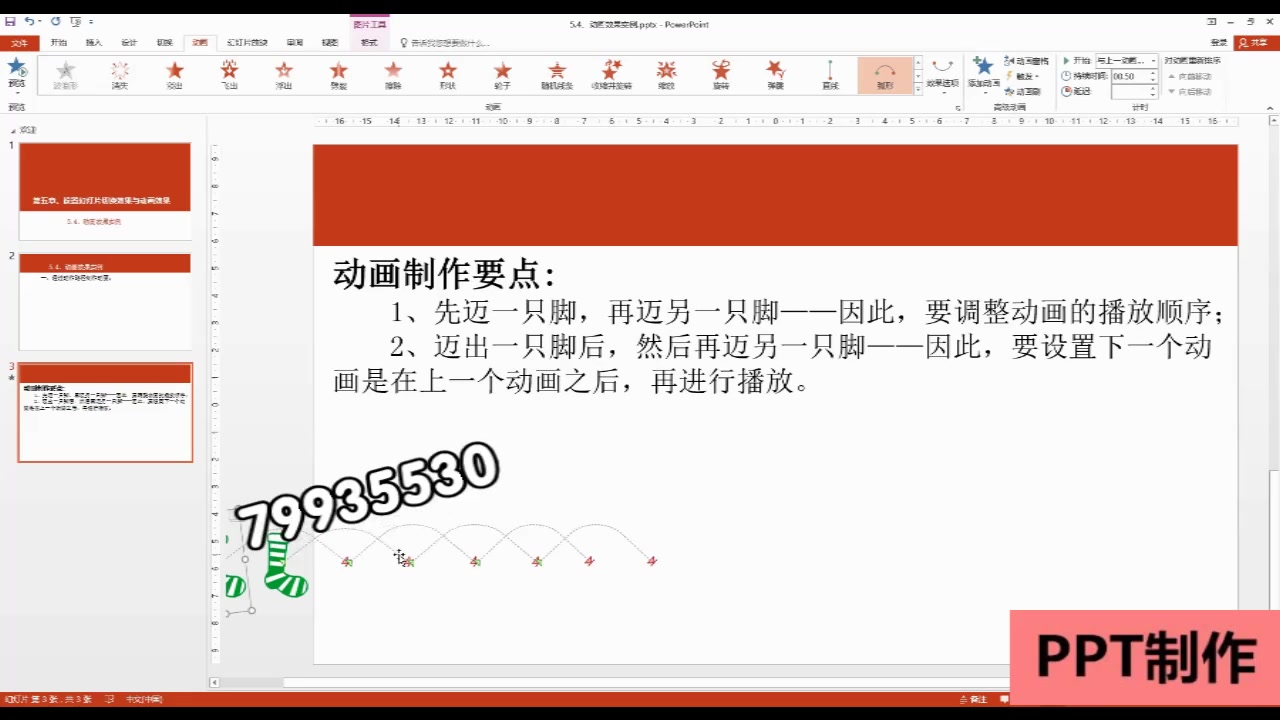1280x720 pixels.
Task: Select the green striped sock image
Action: coord(285,566)
